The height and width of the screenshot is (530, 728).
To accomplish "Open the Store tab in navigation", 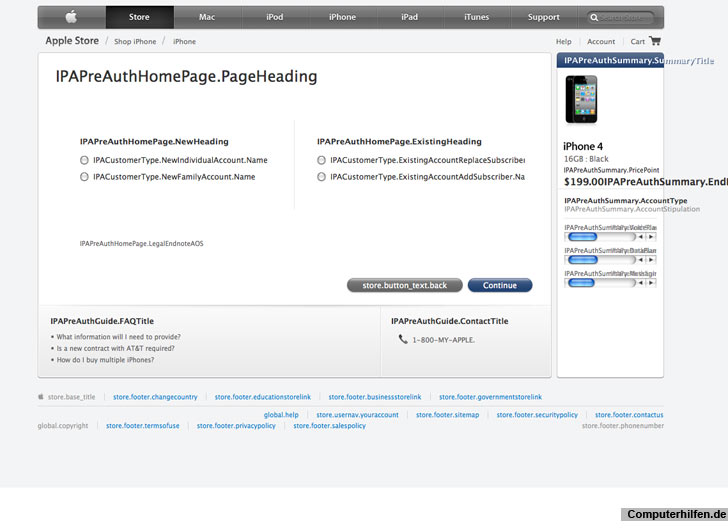I will tap(139, 17).
